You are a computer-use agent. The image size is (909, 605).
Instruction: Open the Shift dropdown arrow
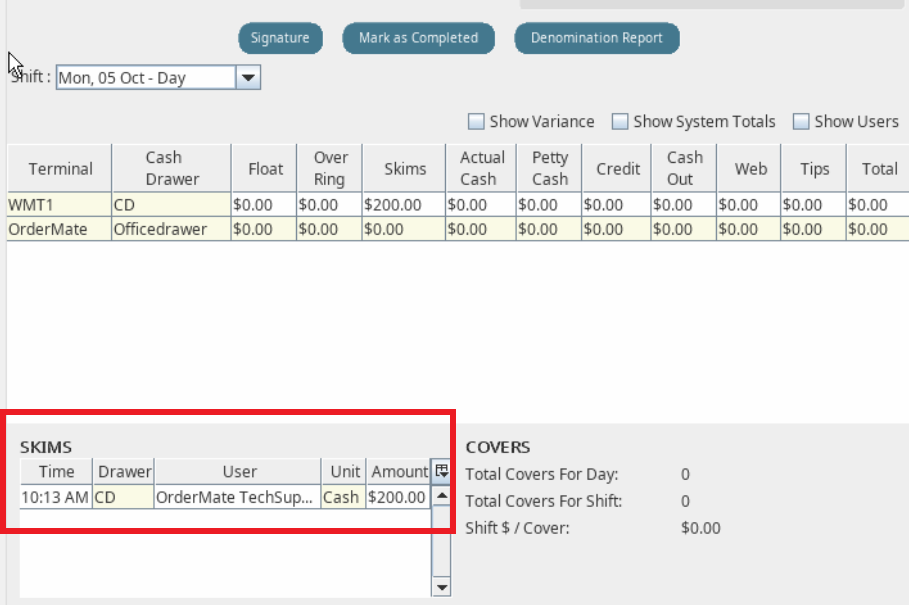248,78
